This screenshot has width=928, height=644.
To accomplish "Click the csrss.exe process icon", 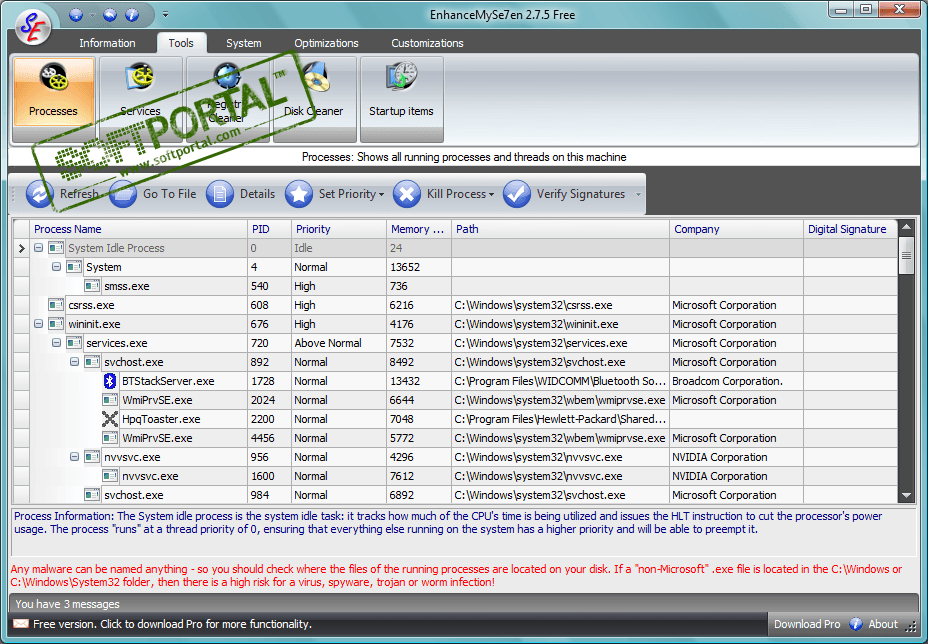I will pyautogui.click(x=56, y=305).
